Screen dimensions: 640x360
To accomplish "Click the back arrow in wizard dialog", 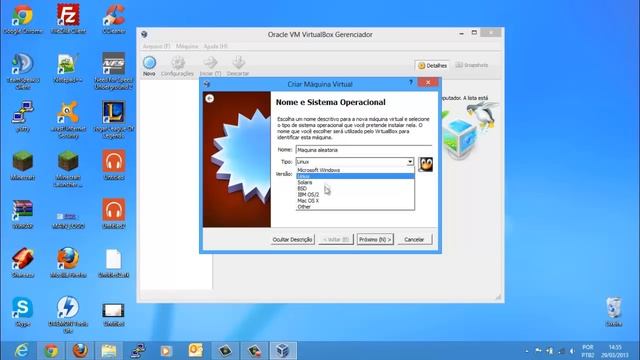I will 210,98.
